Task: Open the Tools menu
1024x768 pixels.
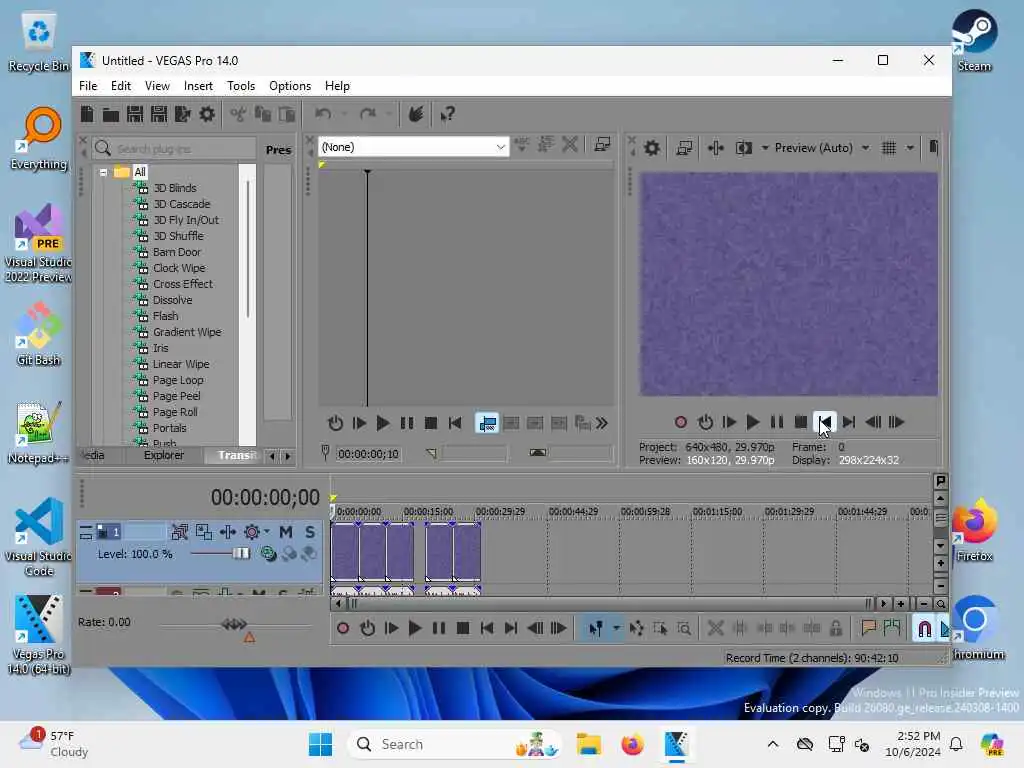Action: pos(240,86)
